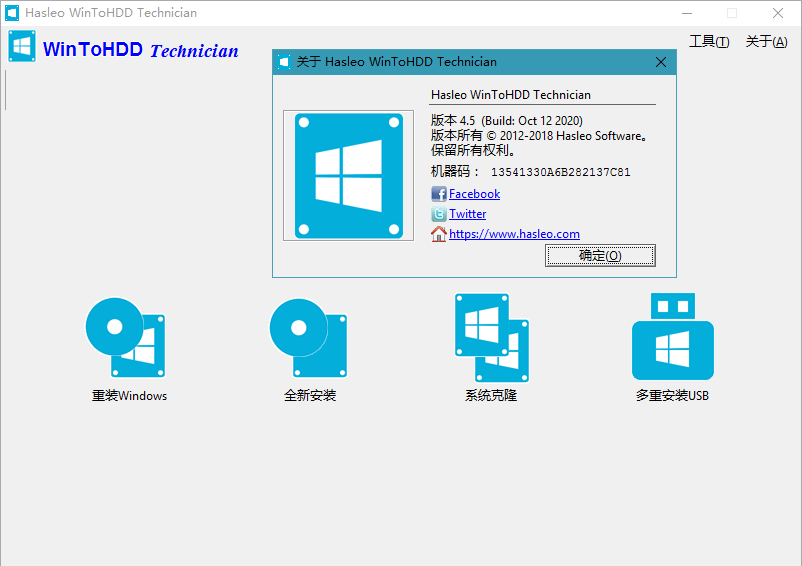Follow the Twitter link
The image size is (802, 566).
click(x=467, y=214)
